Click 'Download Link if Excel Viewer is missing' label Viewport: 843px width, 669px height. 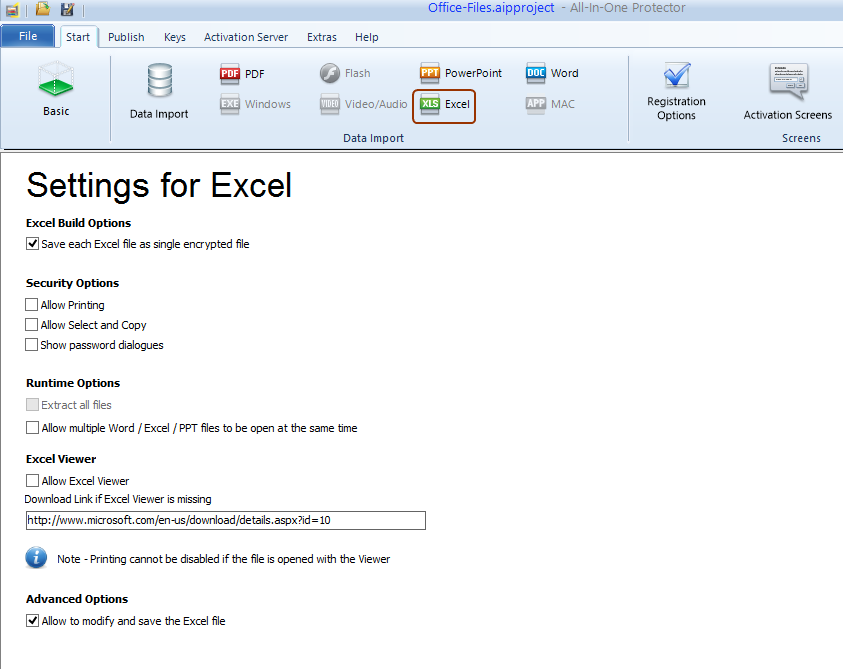coord(118,499)
